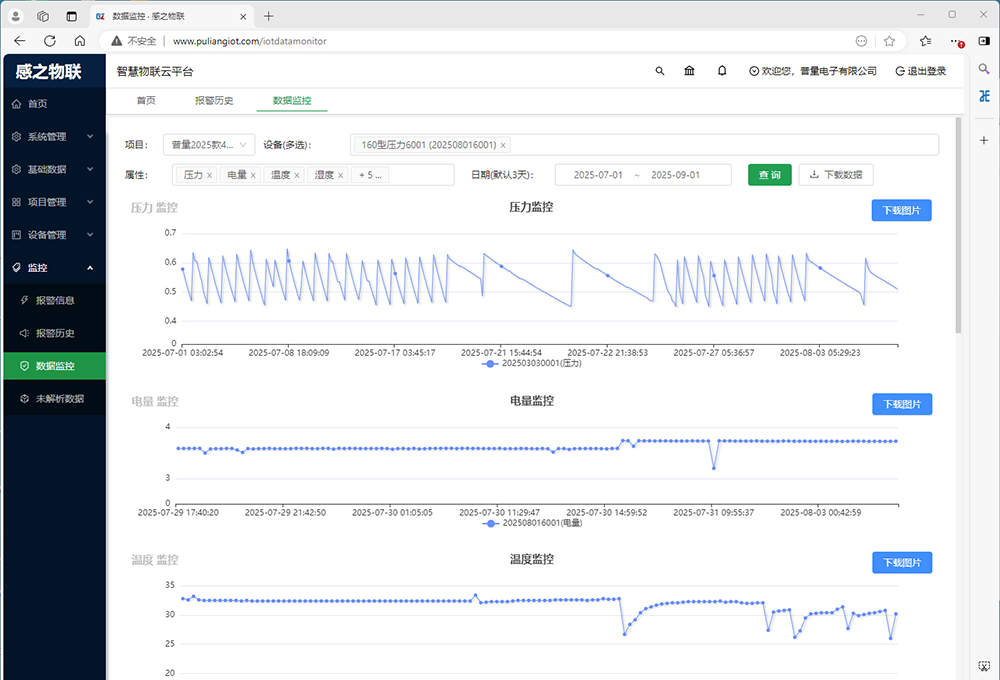Bookmark page with the star icon
The height and width of the screenshot is (680, 1000).
pos(889,41)
